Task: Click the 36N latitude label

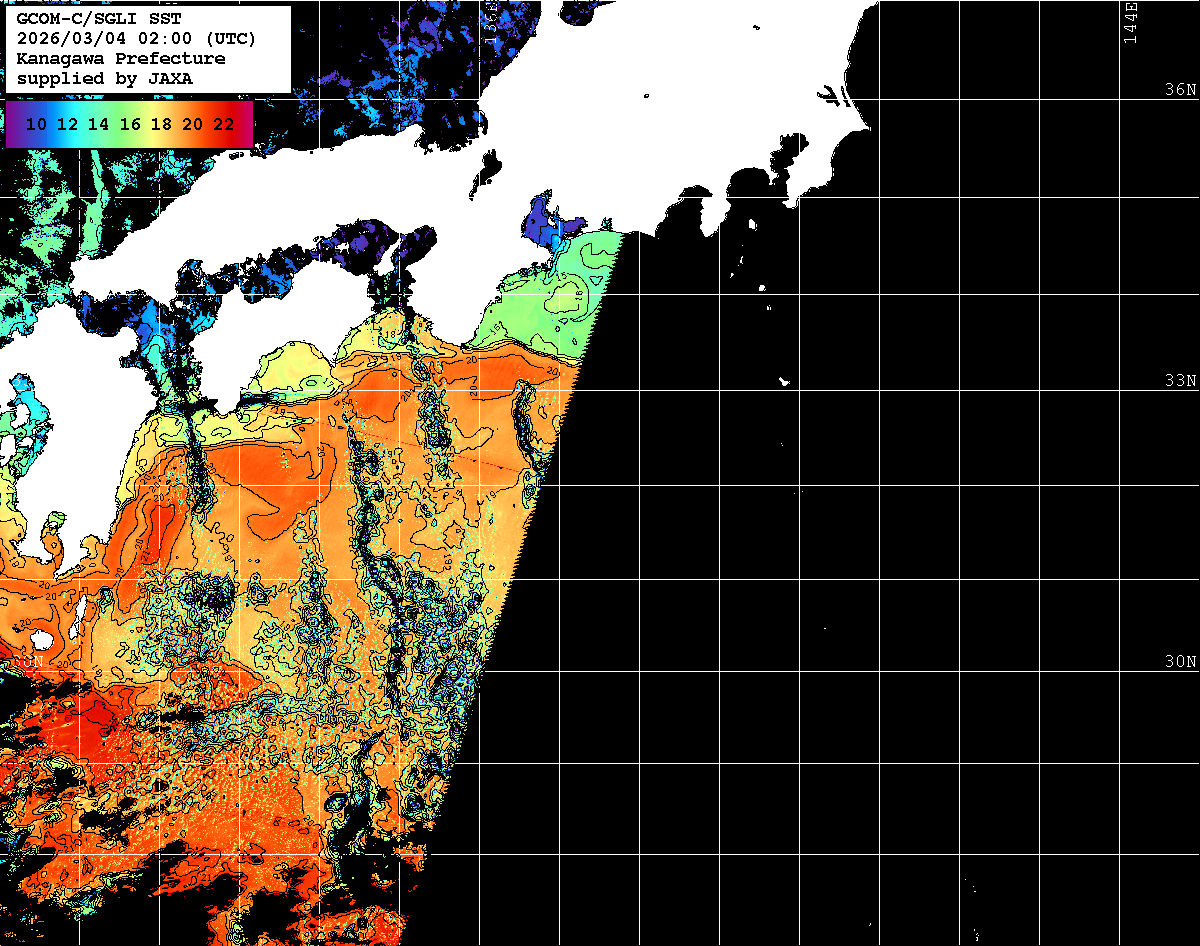Action: pyautogui.click(x=1180, y=90)
